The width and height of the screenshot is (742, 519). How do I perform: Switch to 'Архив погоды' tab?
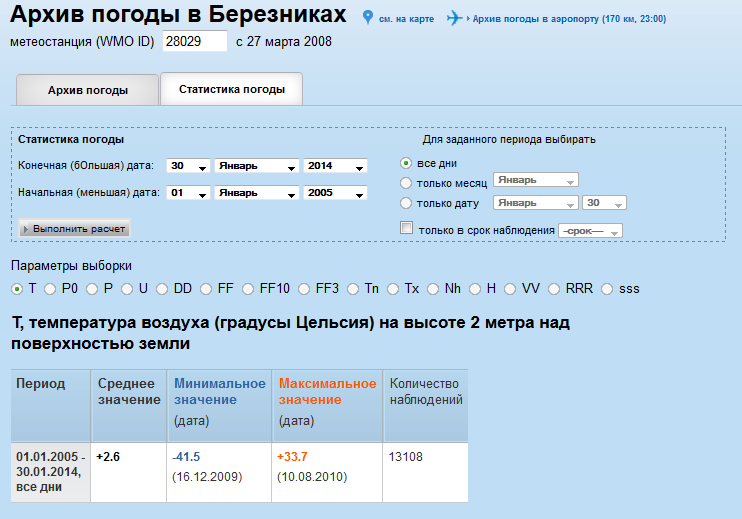pos(88,90)
